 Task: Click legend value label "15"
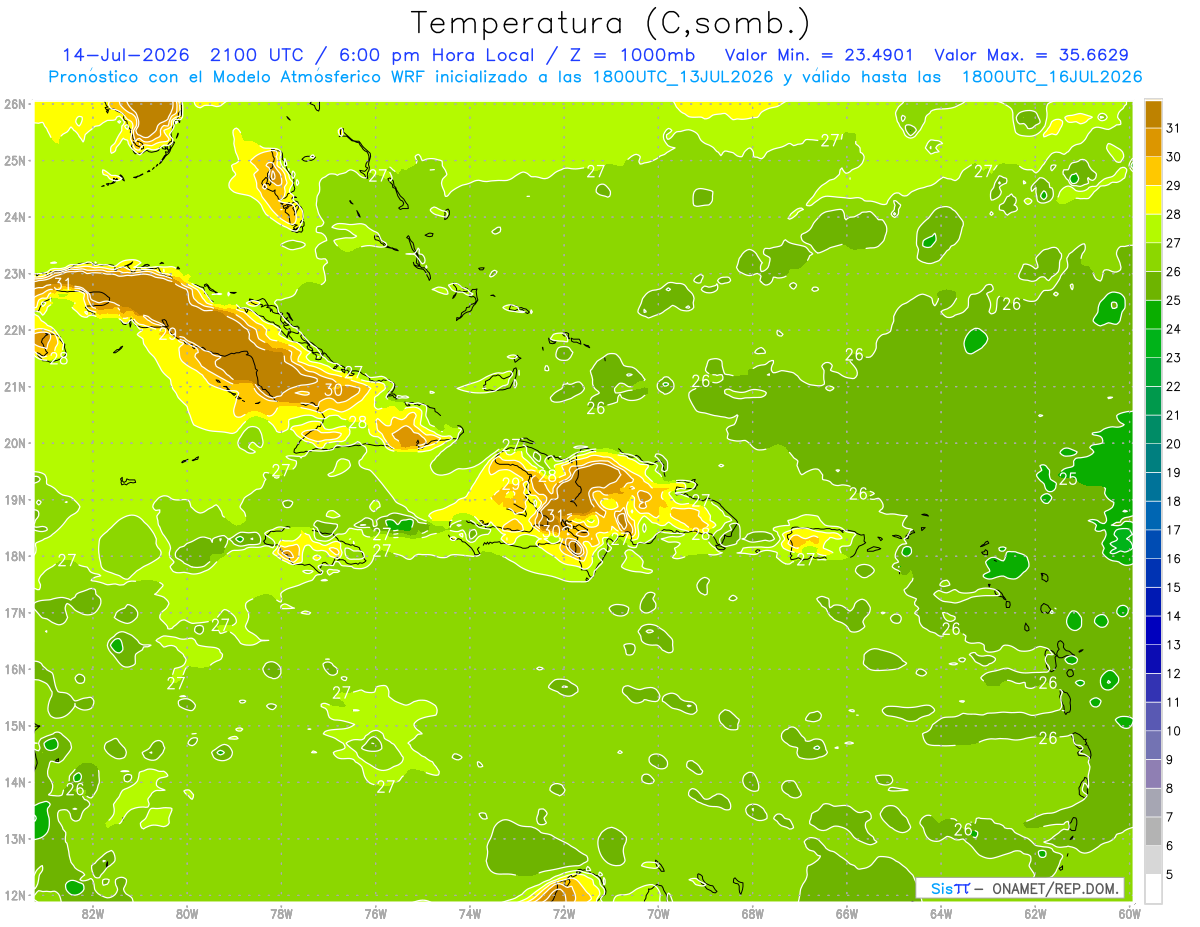point(1174,587)
